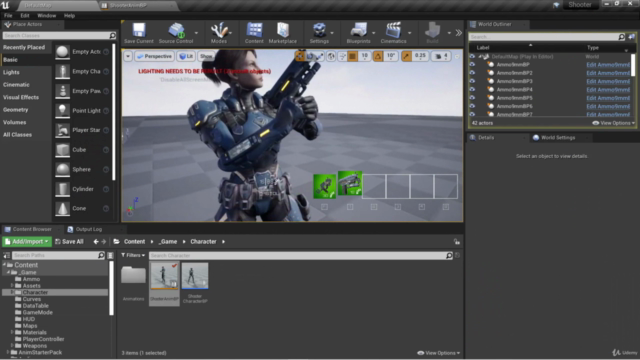Toggle viewport scale snapping
The width and height of the screenshot is (640, 360).
tap(406, 56)
